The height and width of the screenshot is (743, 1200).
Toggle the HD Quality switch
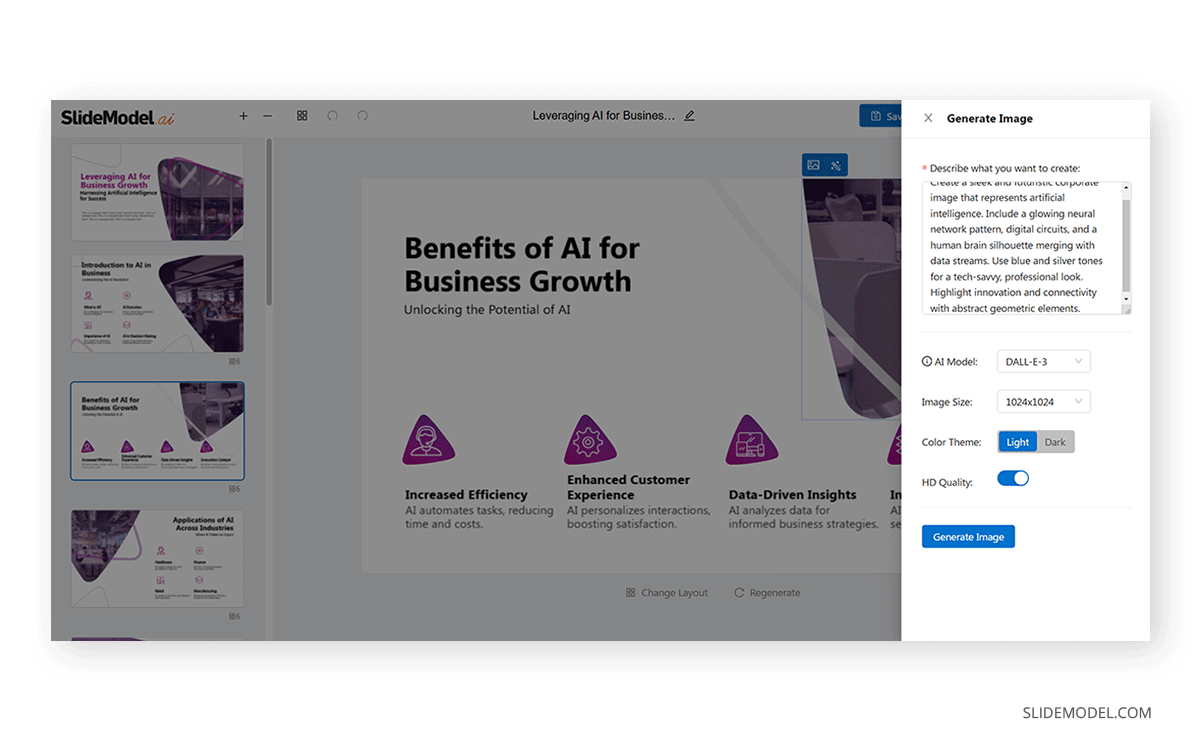point(1013,479)
